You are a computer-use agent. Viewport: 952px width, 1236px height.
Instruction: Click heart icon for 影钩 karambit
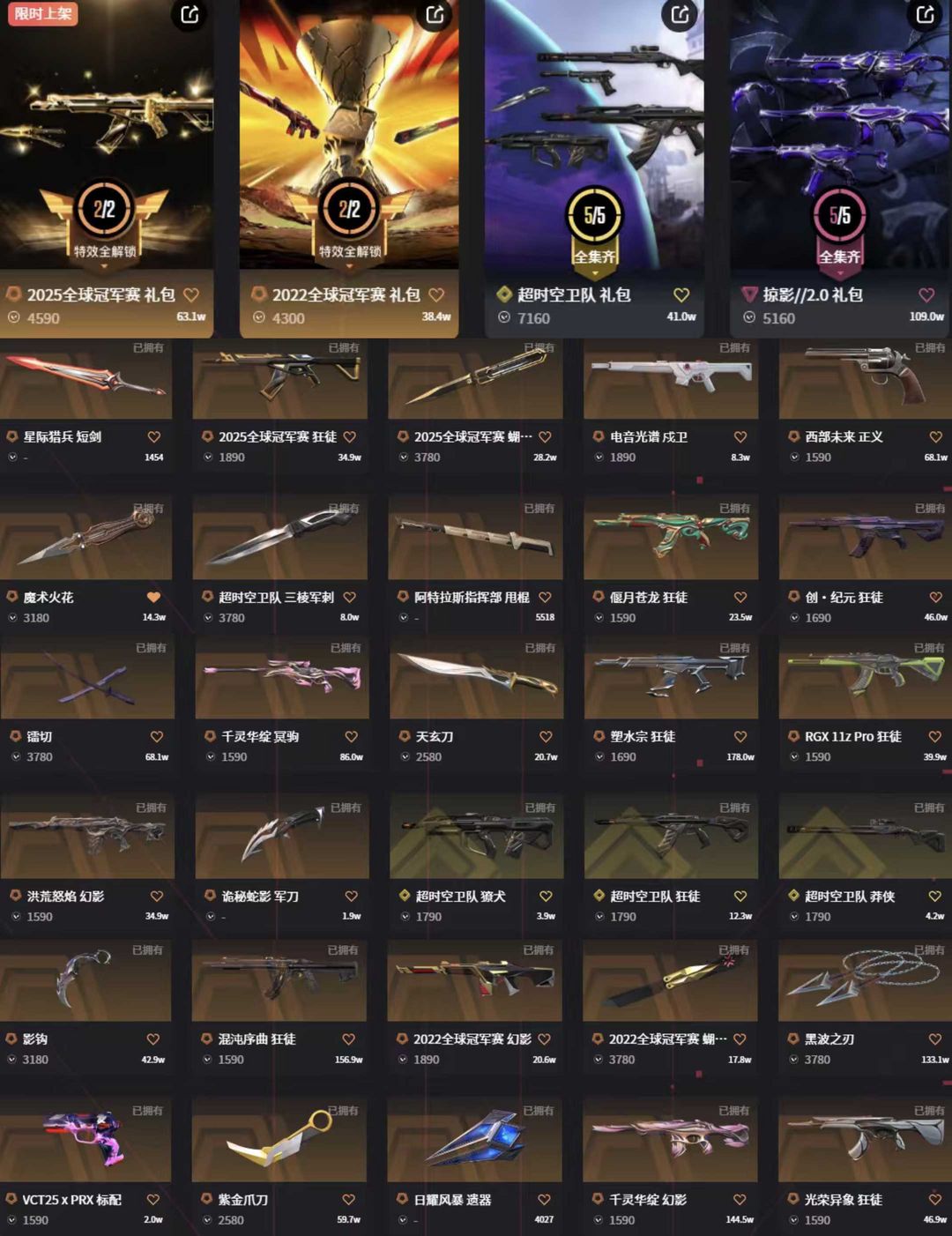pos(153,1039)
